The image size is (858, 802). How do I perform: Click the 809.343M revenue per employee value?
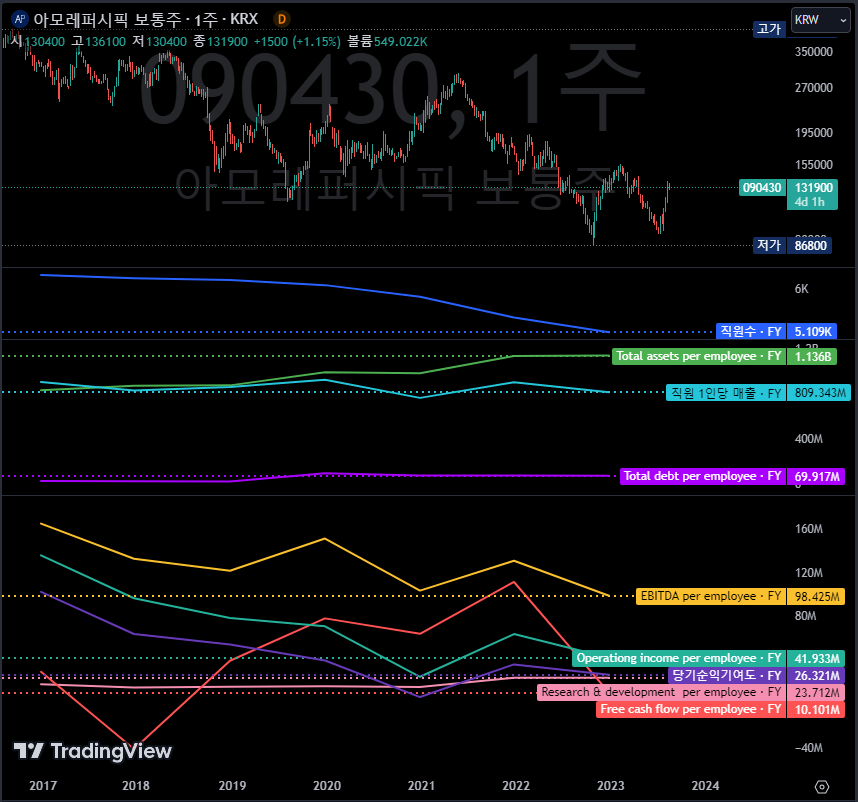[x=819, y=393]
